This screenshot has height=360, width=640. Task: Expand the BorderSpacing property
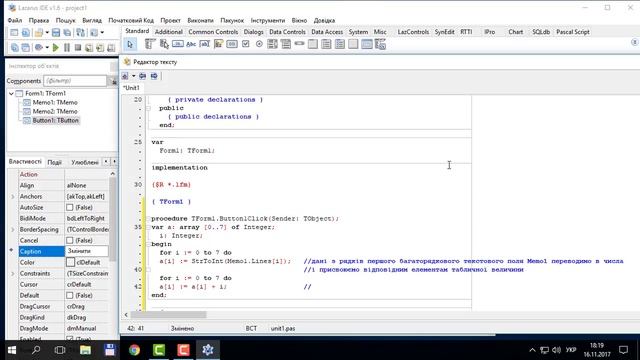13,229
